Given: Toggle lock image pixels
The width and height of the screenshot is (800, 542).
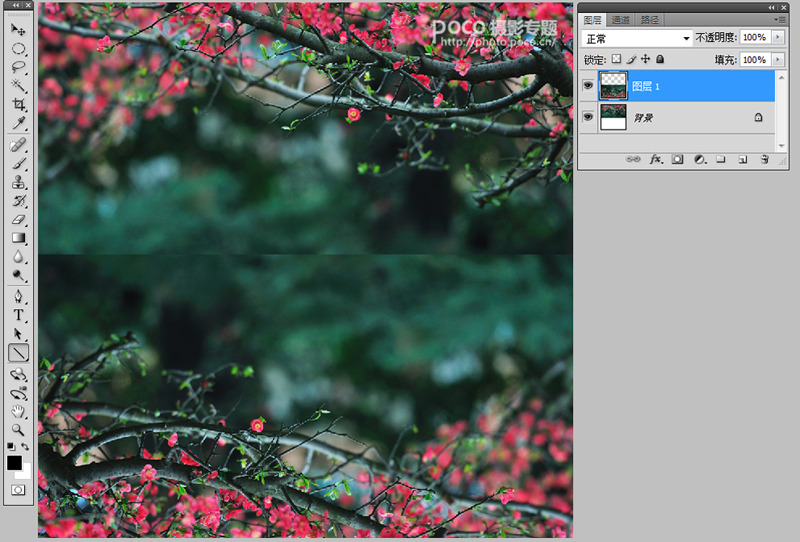Looking at the screenshot, I should tap(631, 59).
